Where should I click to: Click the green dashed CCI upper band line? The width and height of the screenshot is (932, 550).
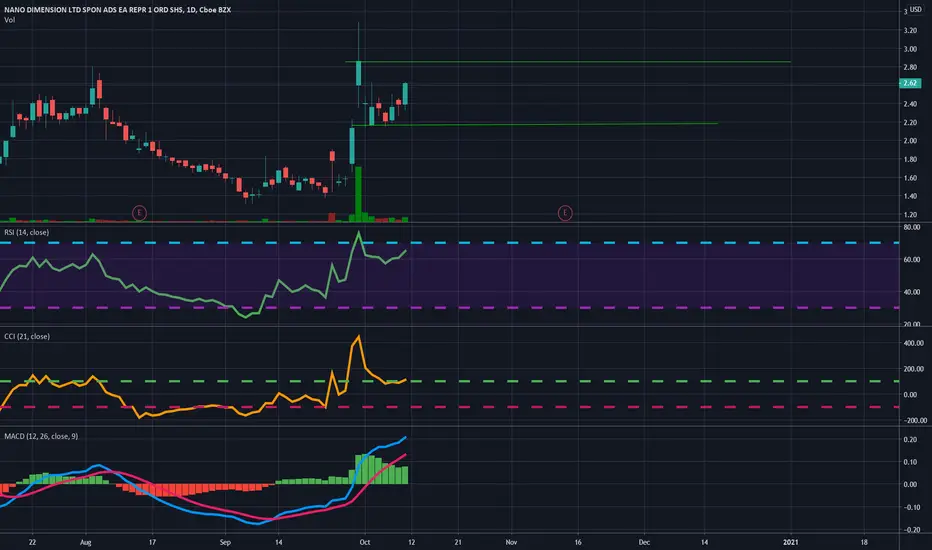(449, 381)
